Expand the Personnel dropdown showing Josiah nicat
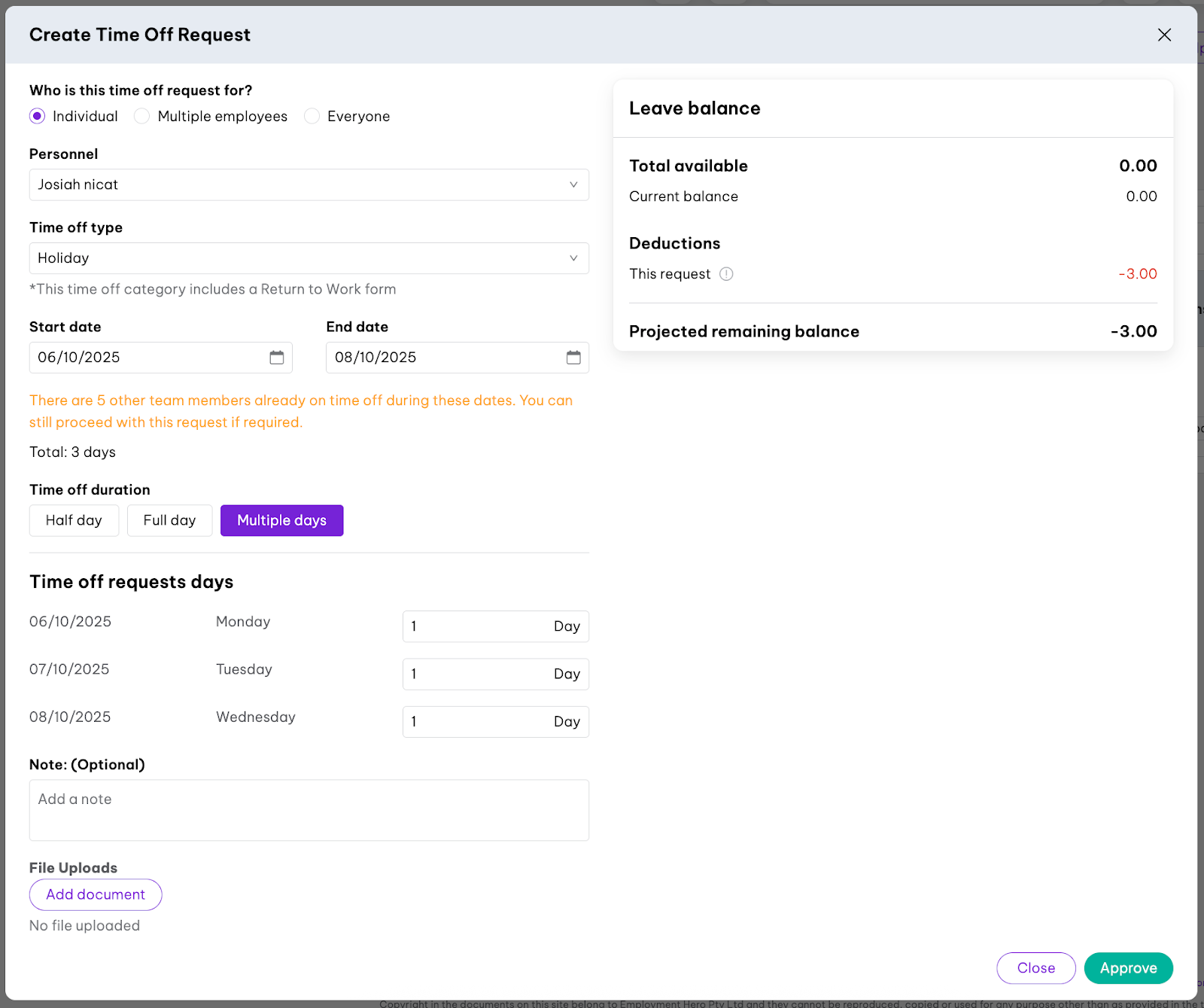Viewport: 1204px width, 1008px height. tap(309, 184)
